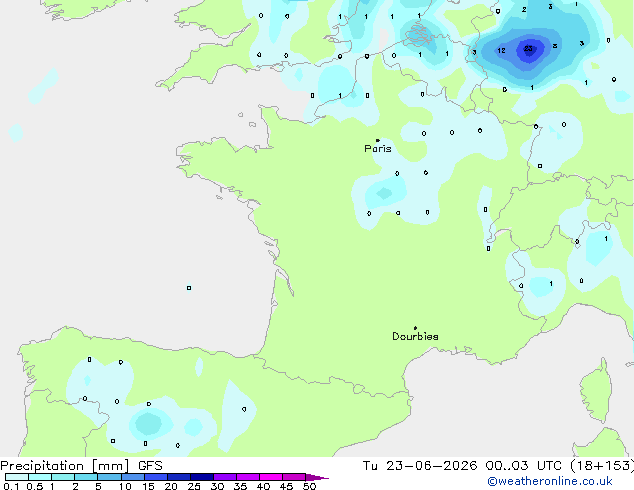Viewport: 634px width, 490px height.
Task: Open the weatheronline.co.uk copyright link
Action: tap(550, 481)
